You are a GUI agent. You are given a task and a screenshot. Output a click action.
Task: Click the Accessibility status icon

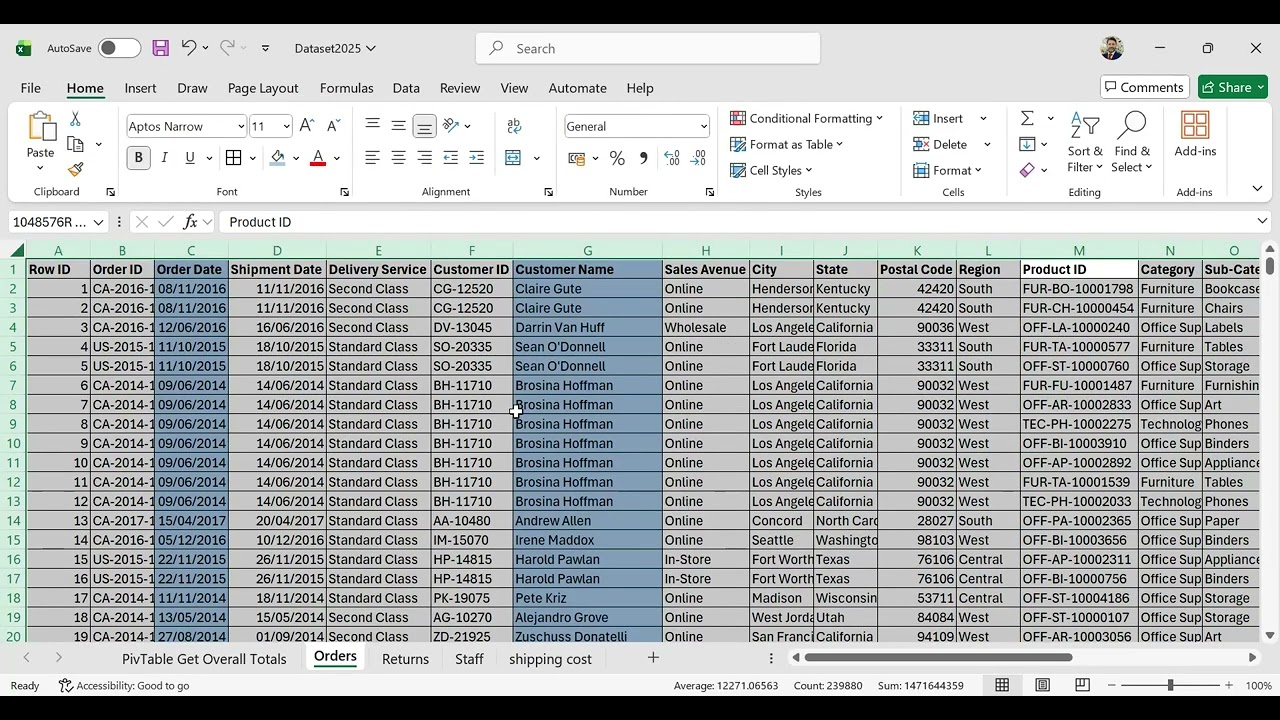click(66, 685)
